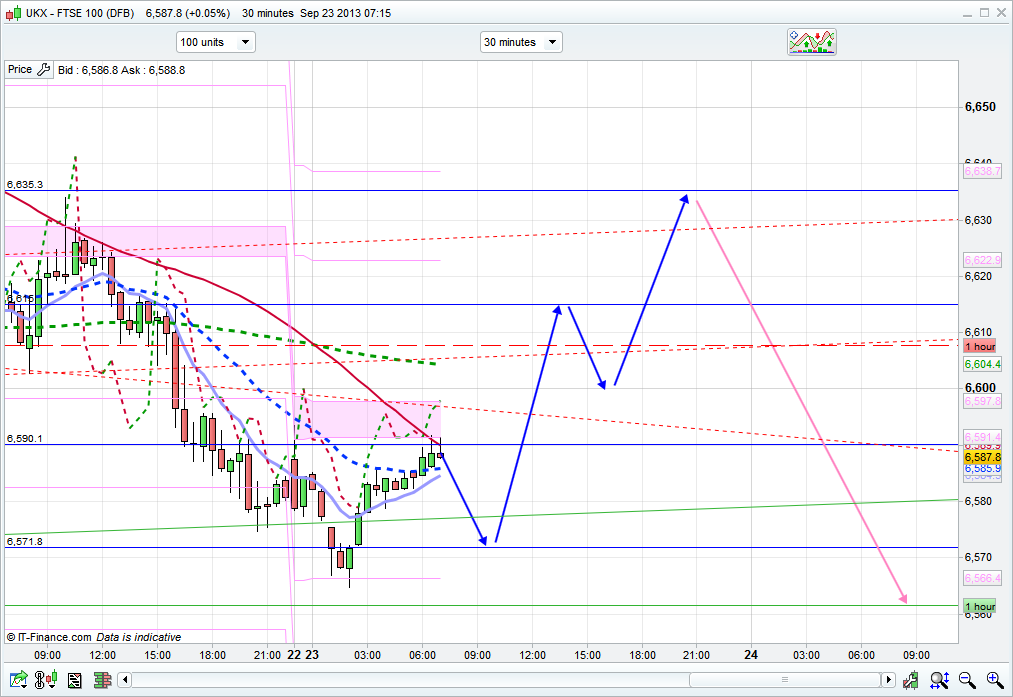Click the linked candlestick chart icon
Viewport: 1013px width, 697px height.
pyautogui.click(x=45, y=681)
